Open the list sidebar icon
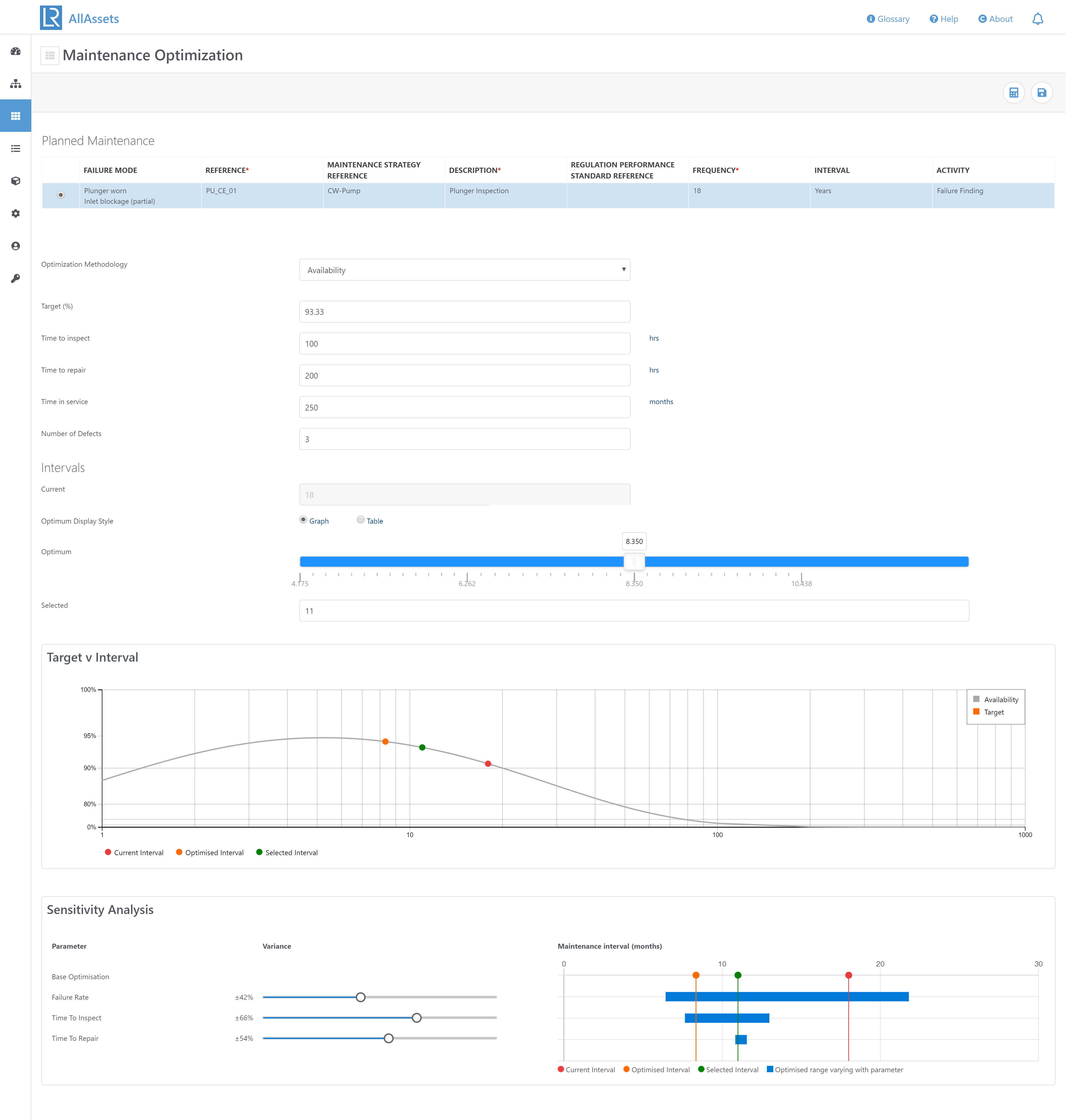Image resolution: width=1066 pixels, height=1120 pixels. pos(16,149)
